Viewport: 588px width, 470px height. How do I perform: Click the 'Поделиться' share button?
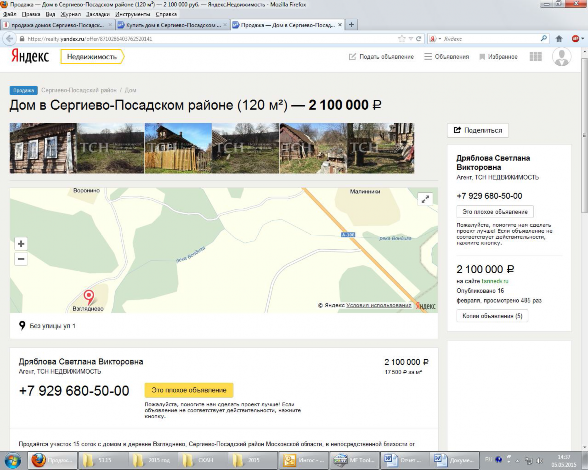[478, 130]
